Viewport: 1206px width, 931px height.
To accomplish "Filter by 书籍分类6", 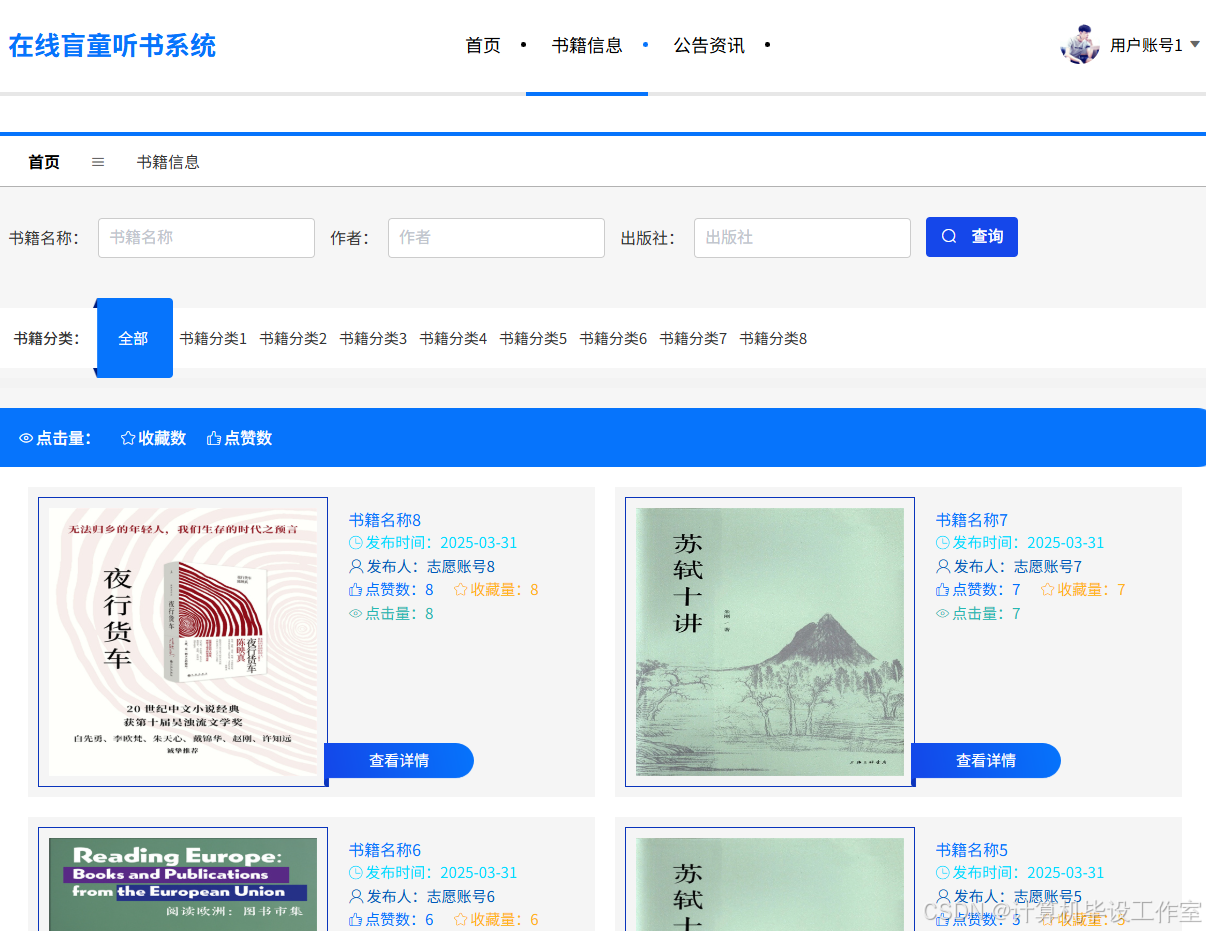I will point(613,339).
